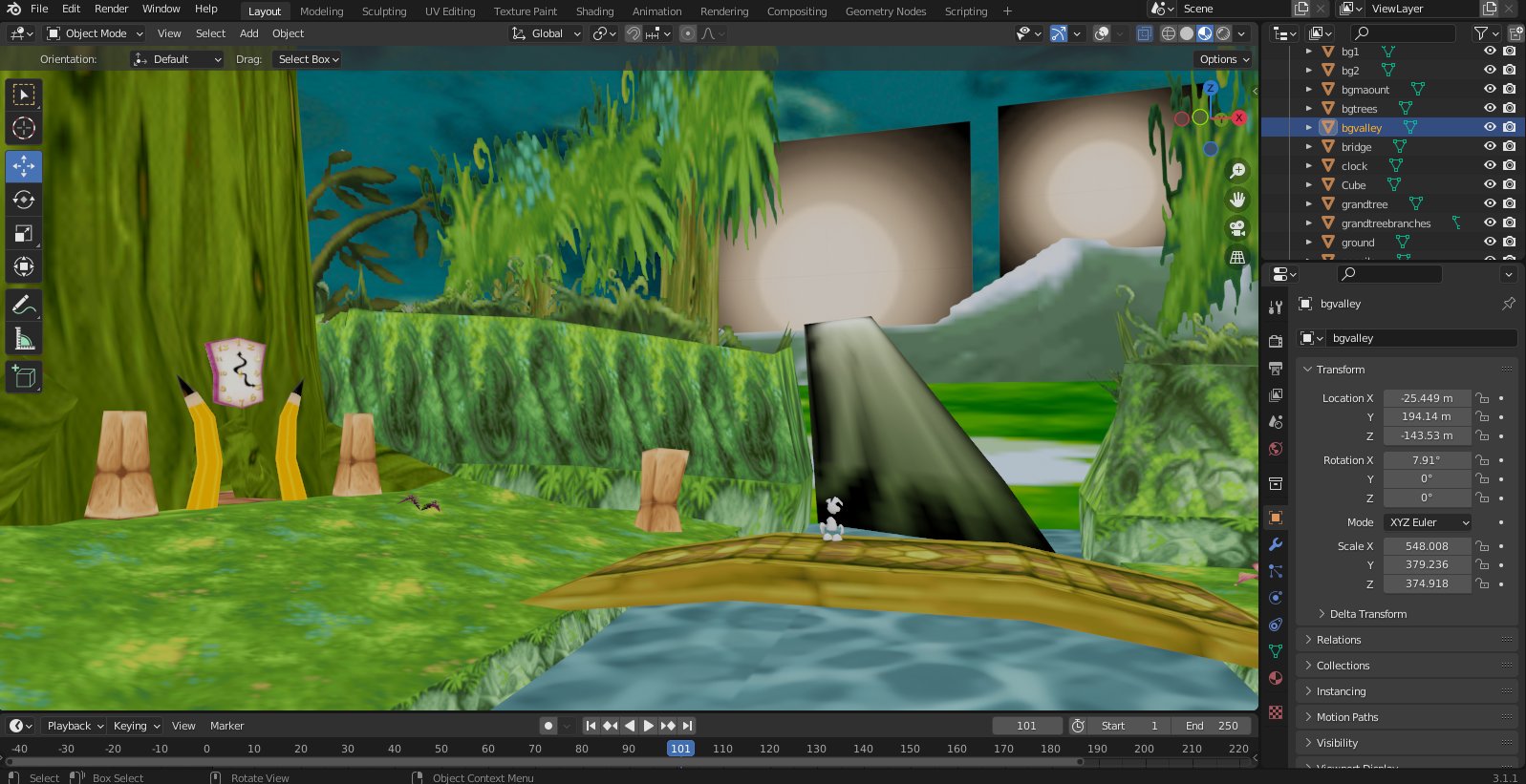Image resolution: width=1526 pixels, height=784 pixels.
Task: Click the red X axis gizmo ball
Action: [x=1239, y=117]
